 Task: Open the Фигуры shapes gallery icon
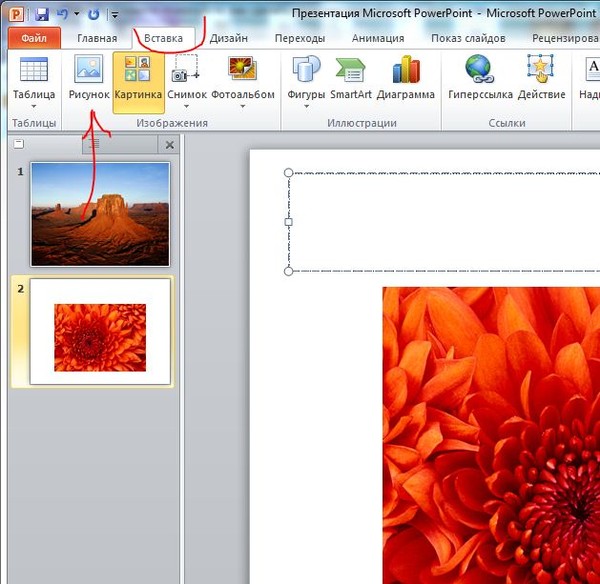pyautogui.click(x=306, y=69)
